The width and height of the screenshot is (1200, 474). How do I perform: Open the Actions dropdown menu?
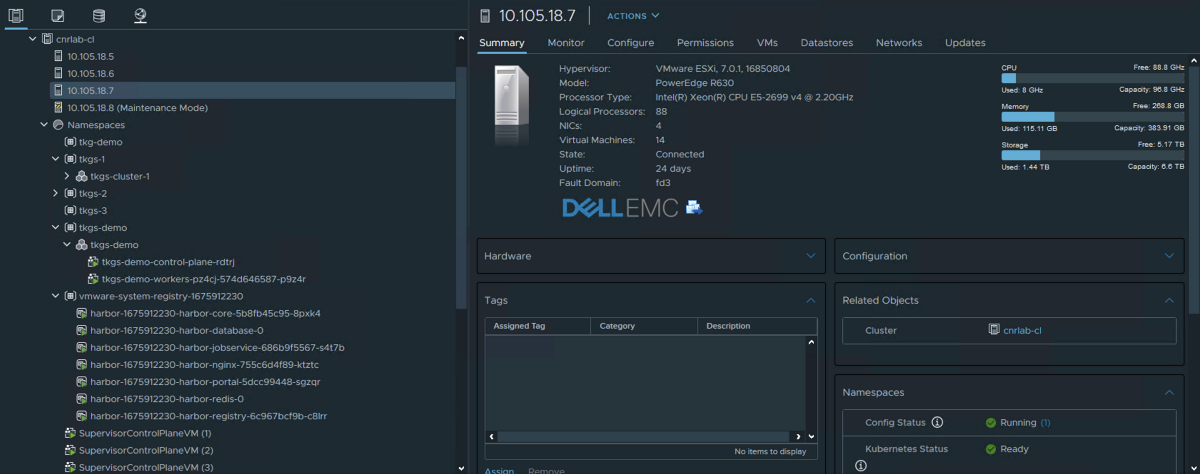click(x=633, y=16)
